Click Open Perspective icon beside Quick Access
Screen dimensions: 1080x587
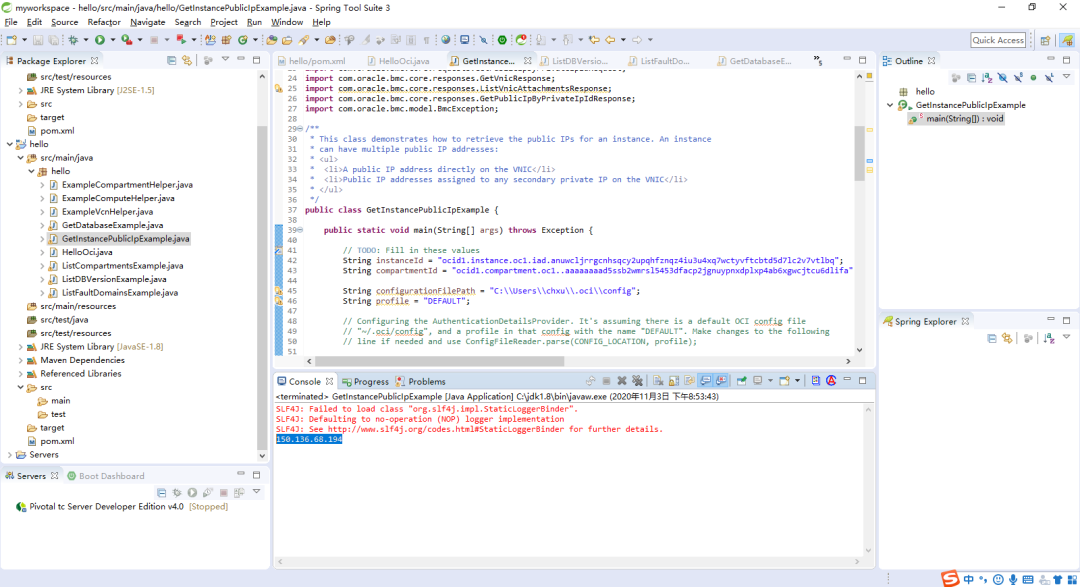point(1045,40)
